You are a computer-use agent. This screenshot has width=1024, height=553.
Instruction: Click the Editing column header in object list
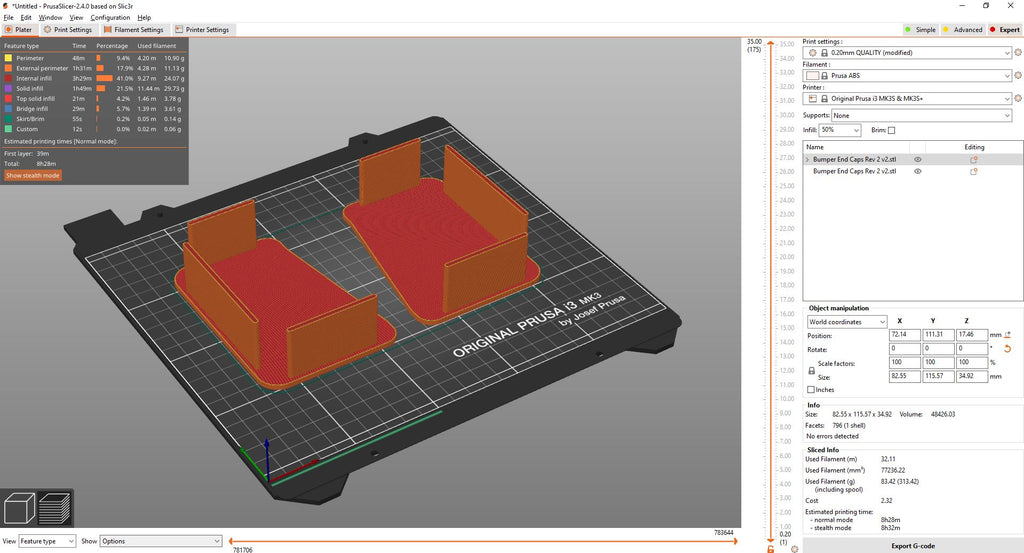974,147
